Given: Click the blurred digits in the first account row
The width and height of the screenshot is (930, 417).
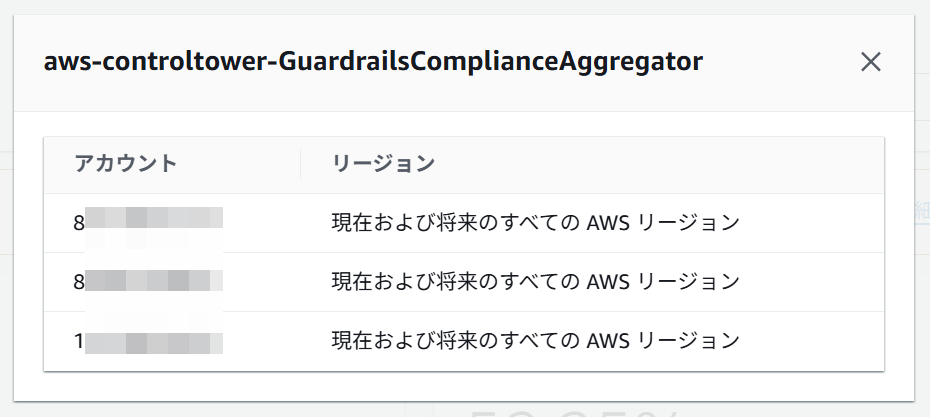Looking at the screenshot, I should pyautogui.click(x=155, y=222).
